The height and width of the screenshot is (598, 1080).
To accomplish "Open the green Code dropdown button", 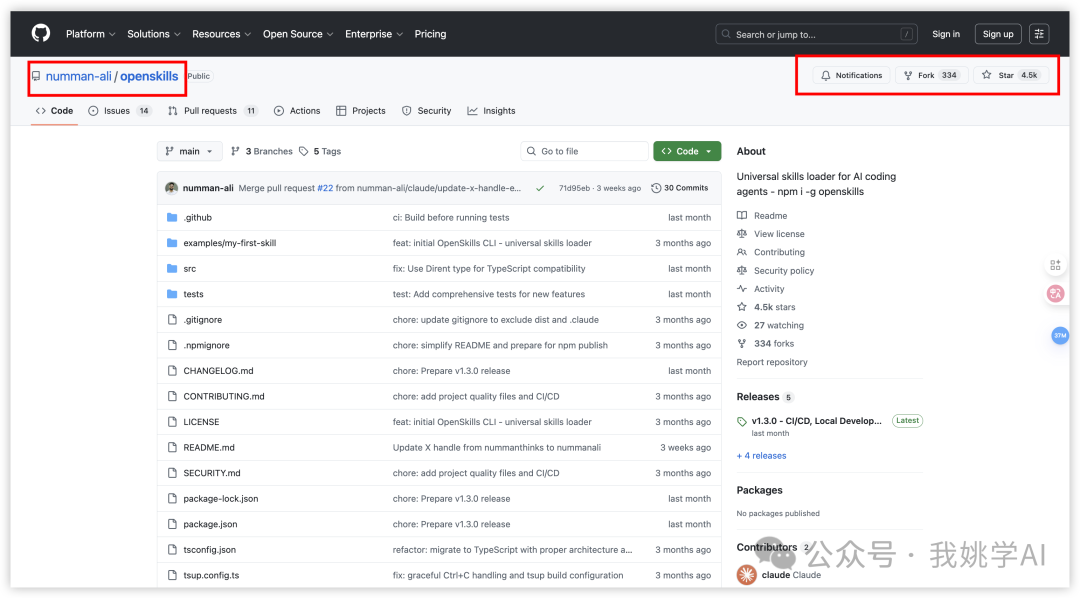I will pos(687,151).
